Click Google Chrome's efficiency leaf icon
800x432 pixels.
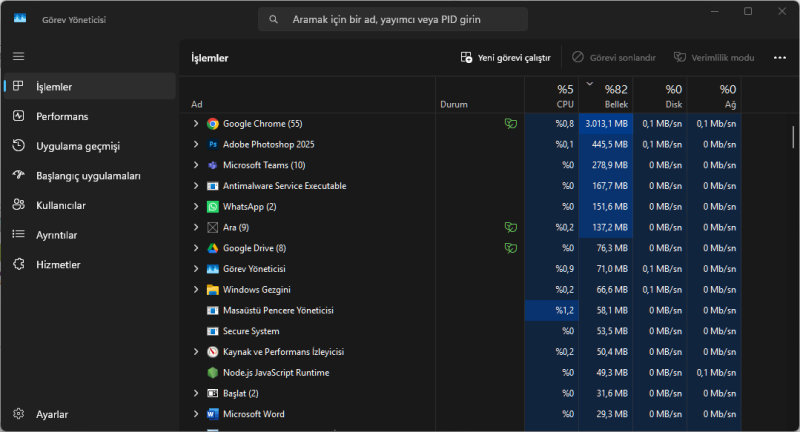(x=511, y=123)
